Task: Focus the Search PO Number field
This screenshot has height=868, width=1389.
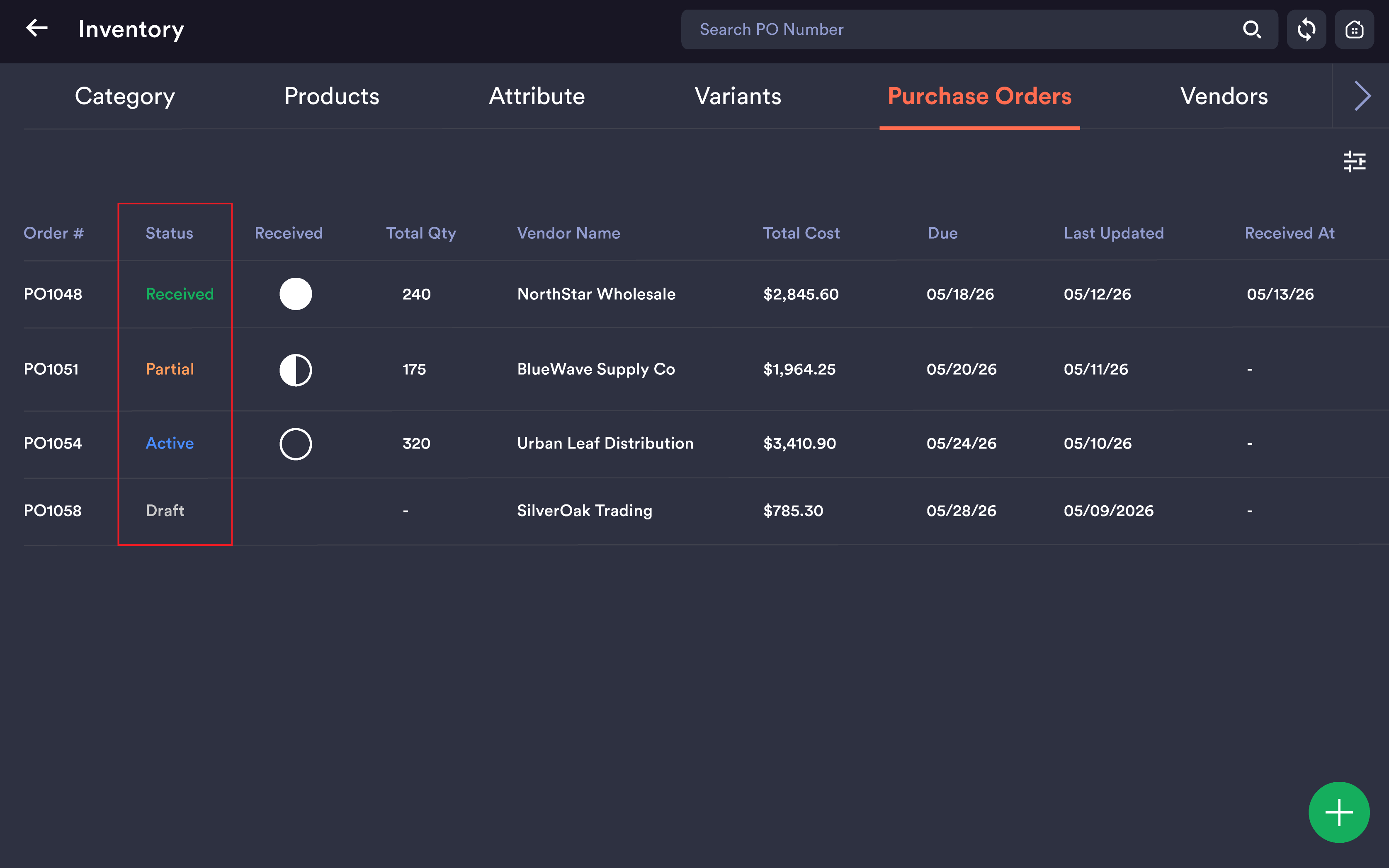Action: click(x=979, y=29)
